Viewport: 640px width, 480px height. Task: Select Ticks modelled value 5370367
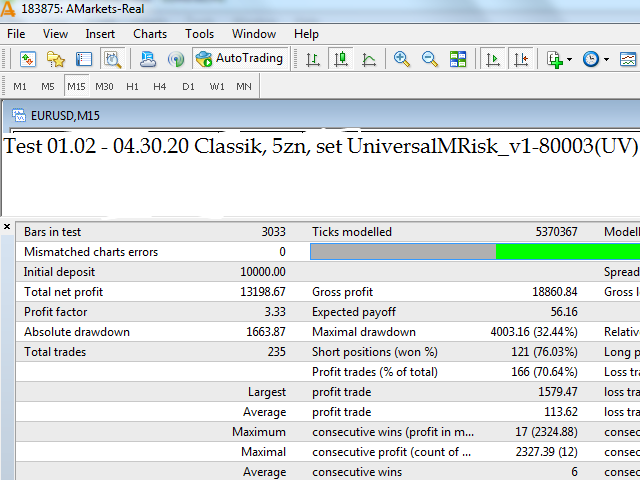[x=556, y=232]
